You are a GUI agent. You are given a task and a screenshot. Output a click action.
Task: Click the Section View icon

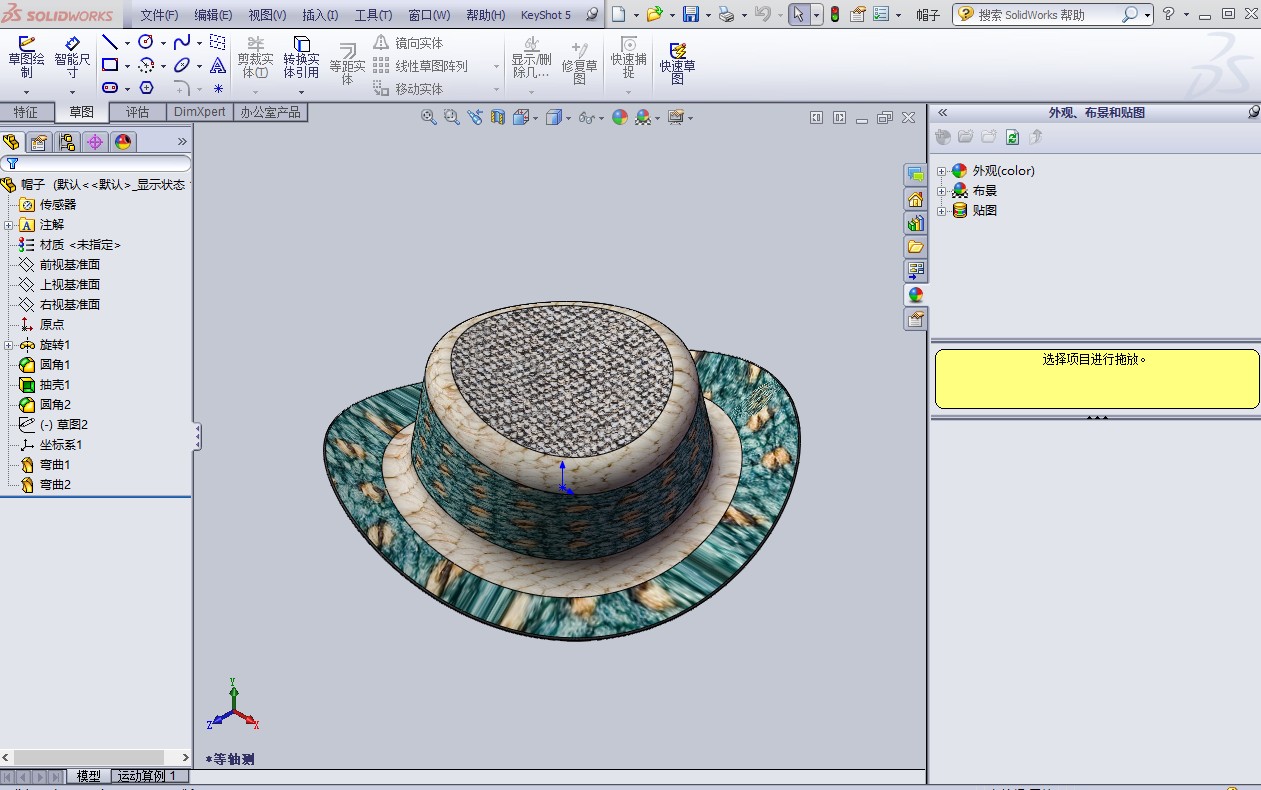[x=498, y=117]
